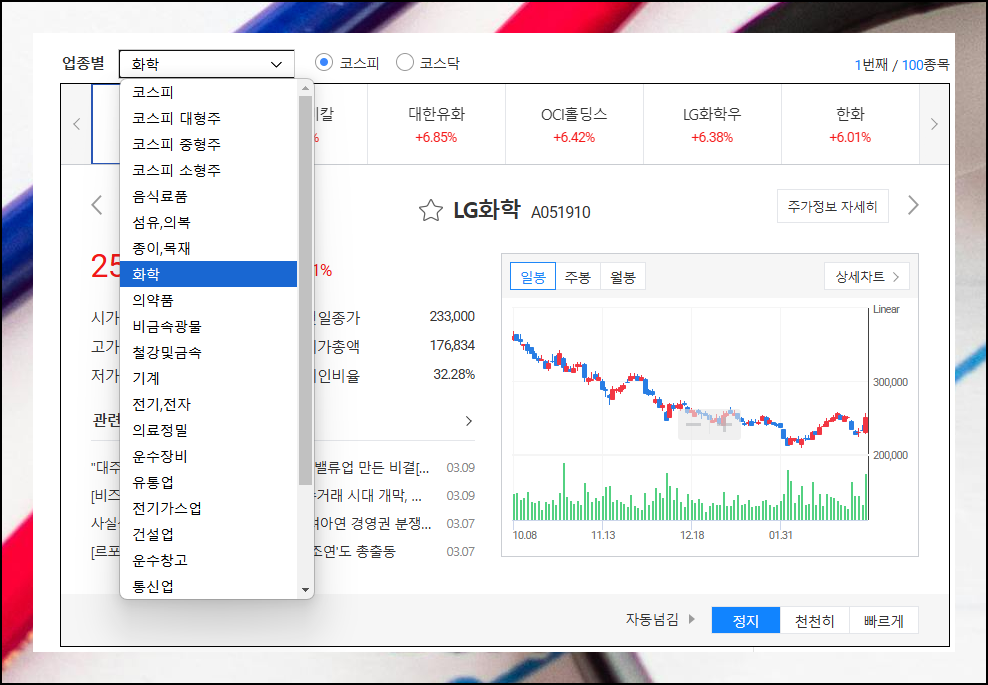Click the Linear chart scale label
The height and width of the screenshot is (685, 988).
[886, 309]
